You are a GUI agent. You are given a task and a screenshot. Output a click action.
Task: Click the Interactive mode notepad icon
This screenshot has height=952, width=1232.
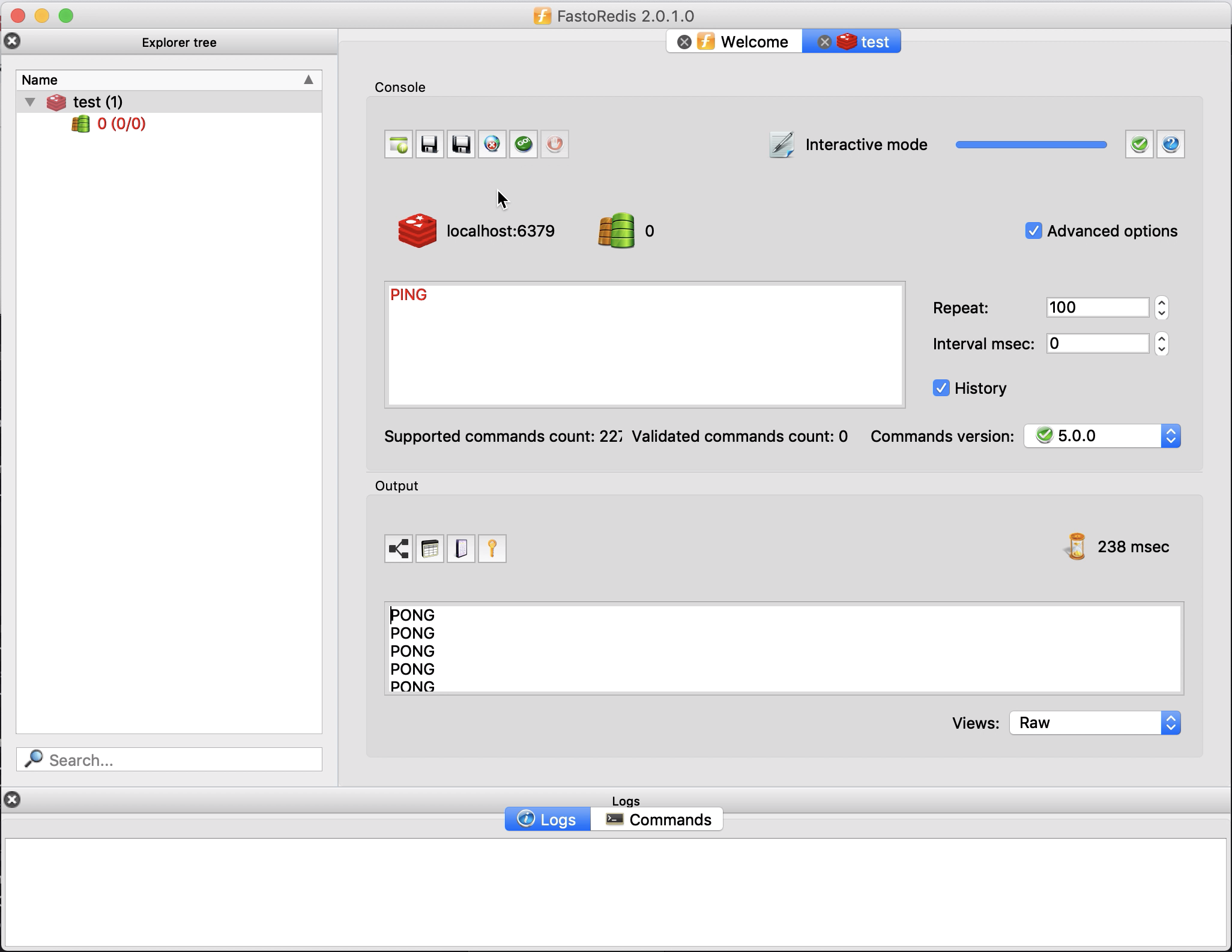[x=782, y=145]
